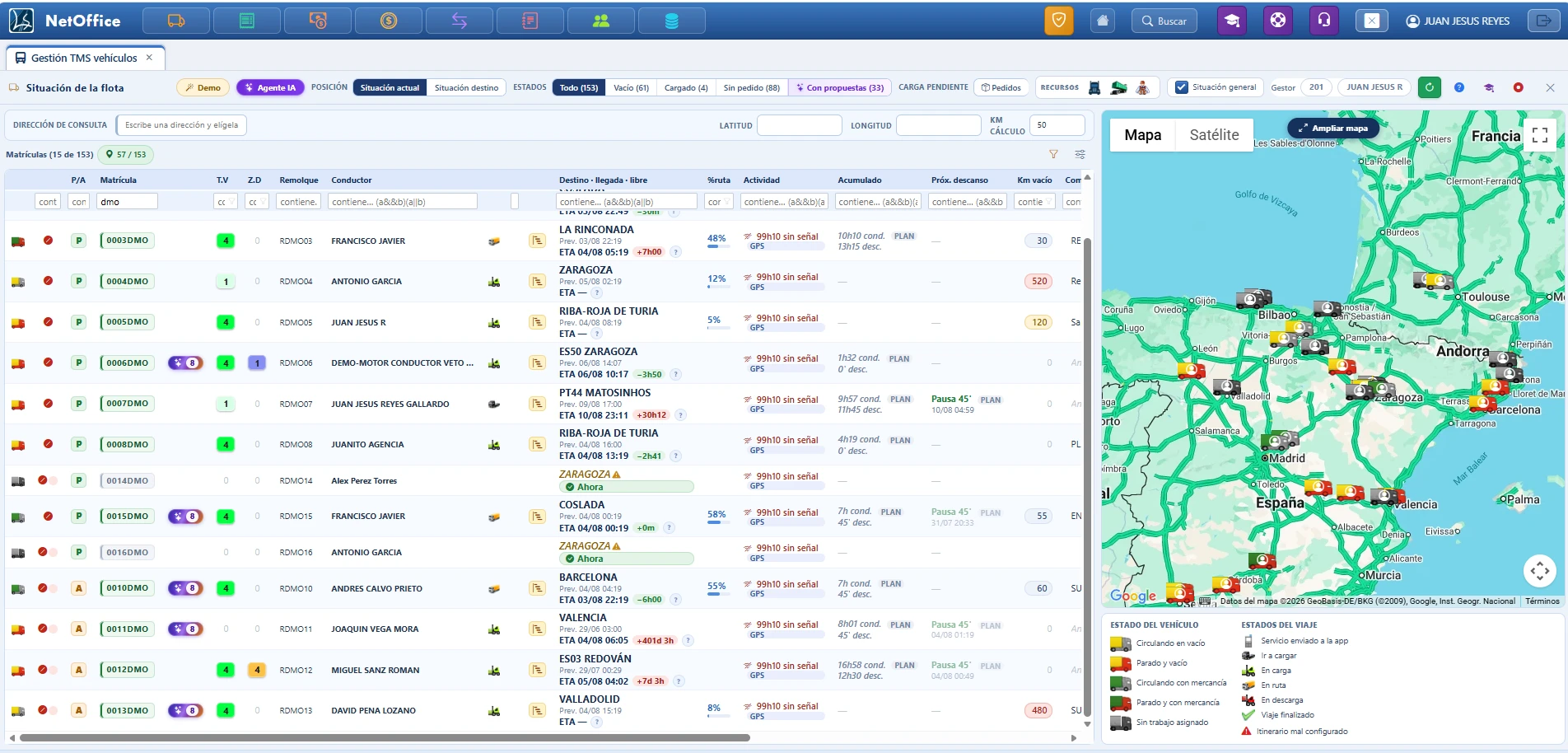
Task: Select the Mapa view option
Action: click(x=1143, y=135)
